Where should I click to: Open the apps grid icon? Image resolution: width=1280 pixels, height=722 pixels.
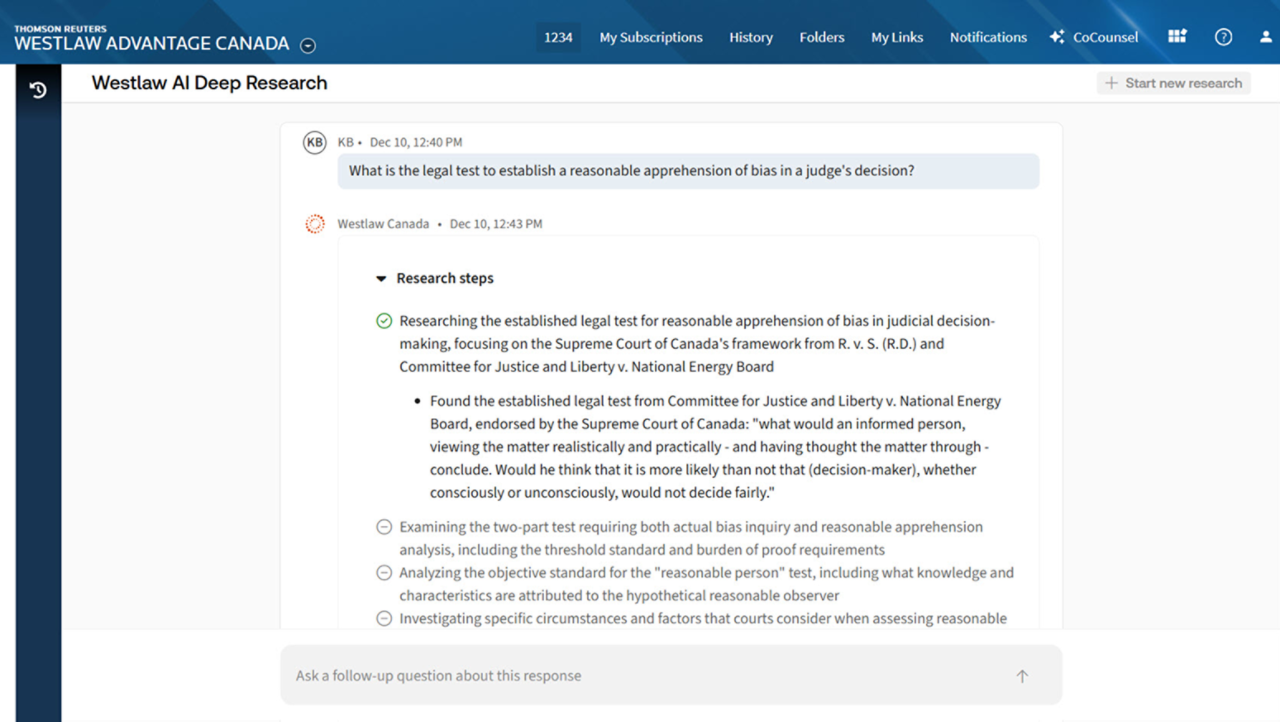point(1177,37)
